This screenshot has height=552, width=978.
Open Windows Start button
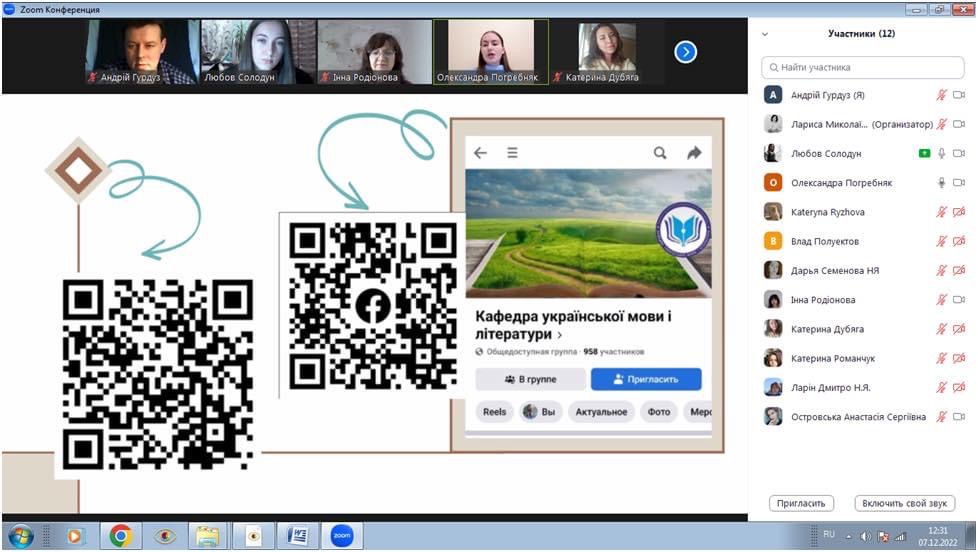coord(21,536)
